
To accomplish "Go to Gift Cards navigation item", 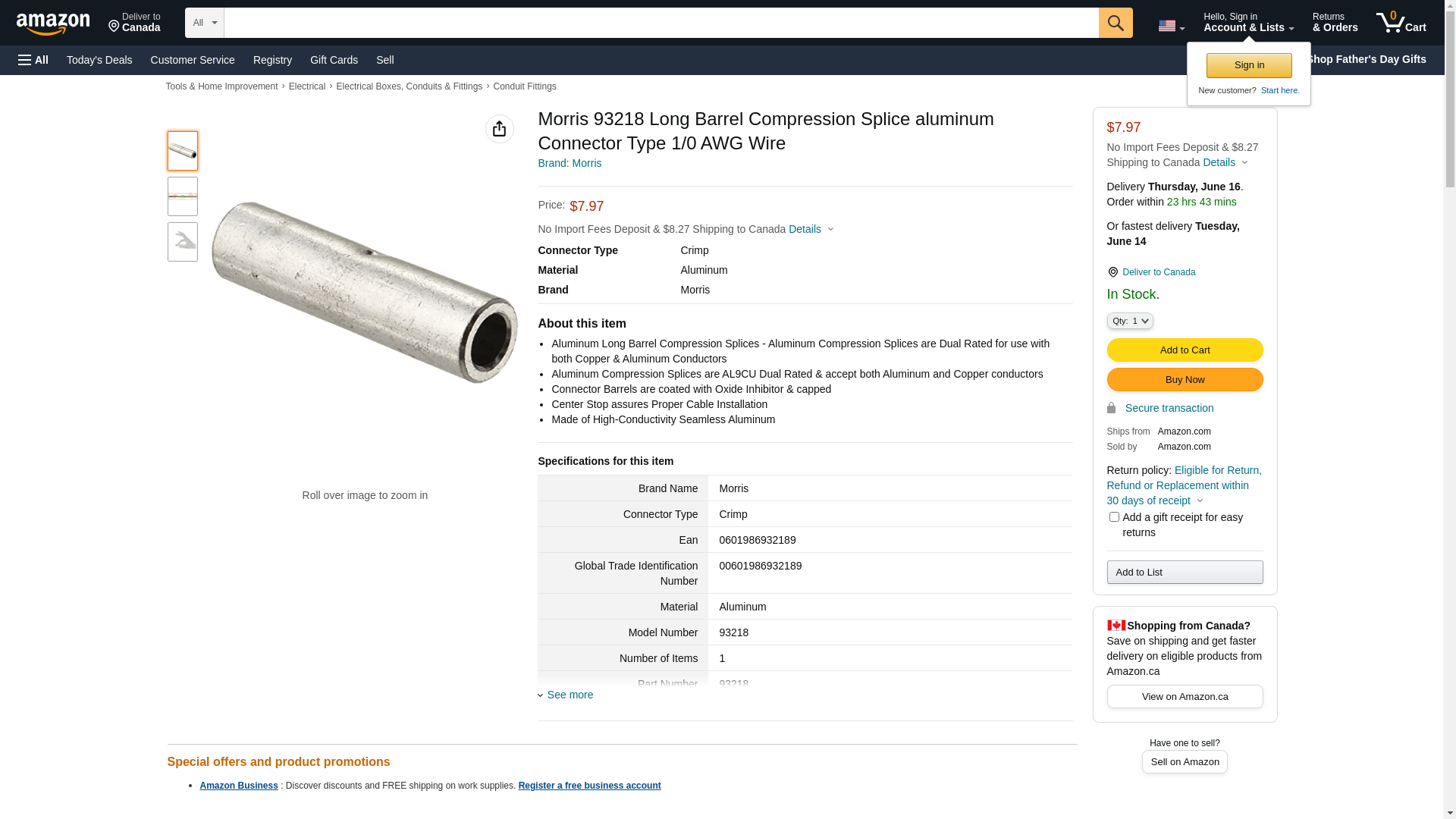I will click(x=334, y=60).
